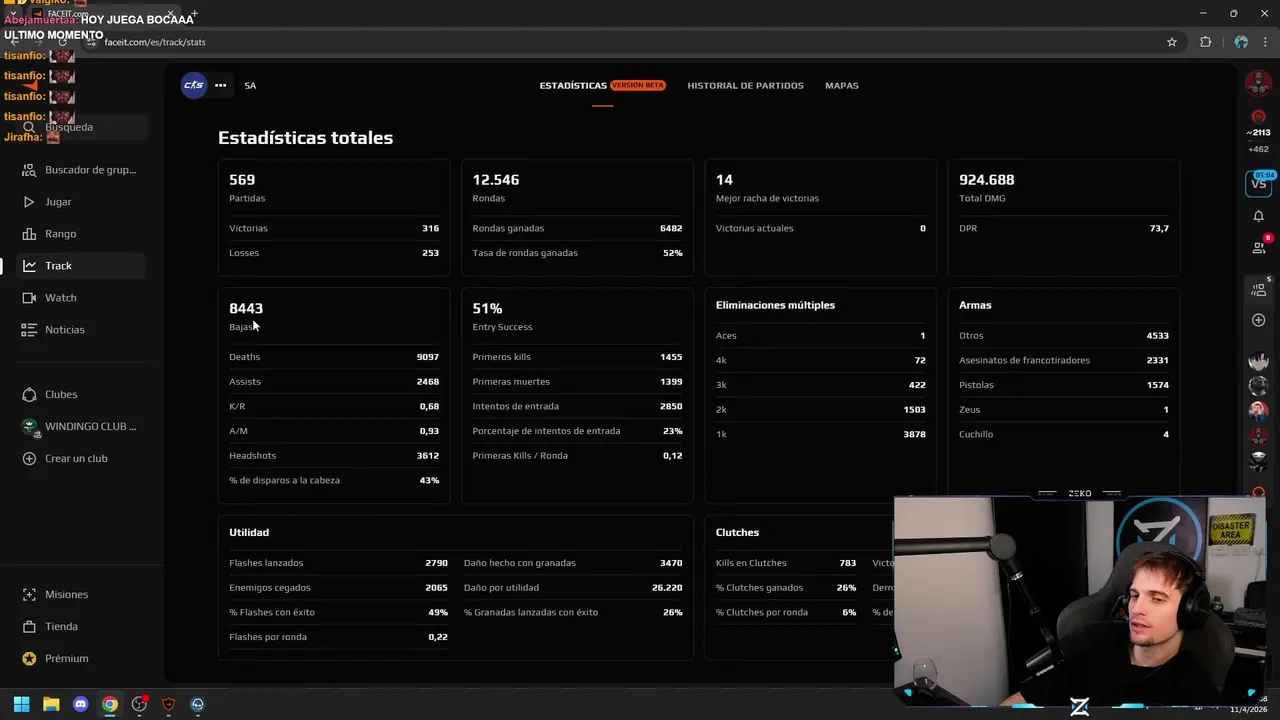Click the Headshots 3612 row
Viewport: 1280px width, 720px height.
click(334, 456)
